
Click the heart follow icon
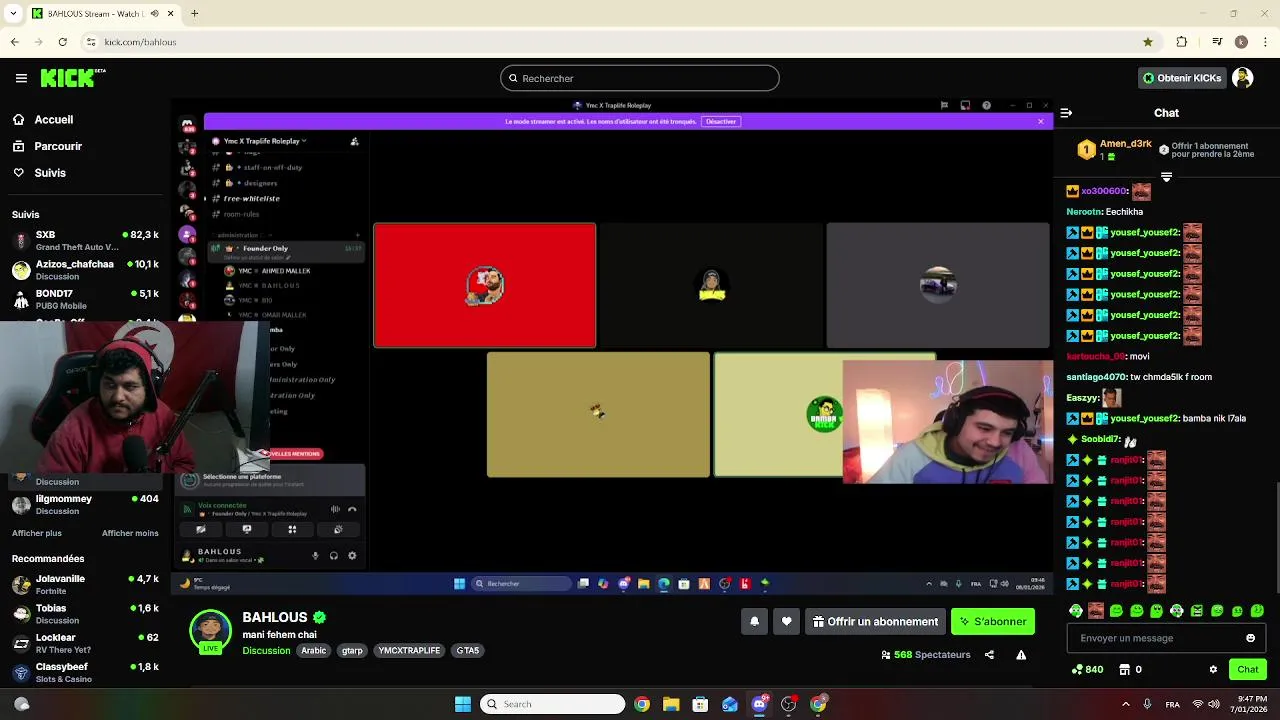tap(787, 621)
